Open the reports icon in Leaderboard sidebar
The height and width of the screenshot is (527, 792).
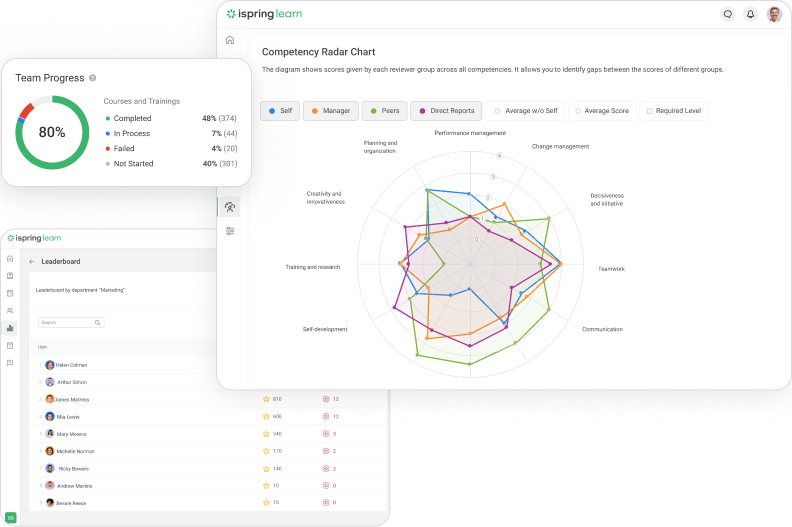tap(10, 346)
